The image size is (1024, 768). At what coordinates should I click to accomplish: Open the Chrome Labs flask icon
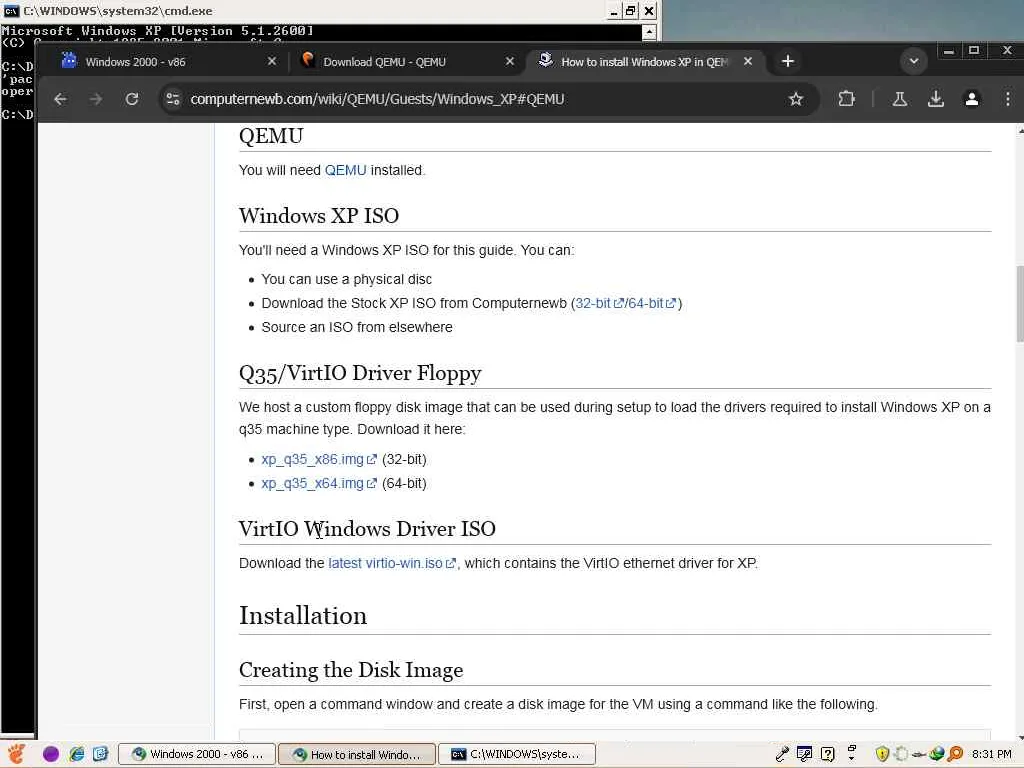[899, 99]
